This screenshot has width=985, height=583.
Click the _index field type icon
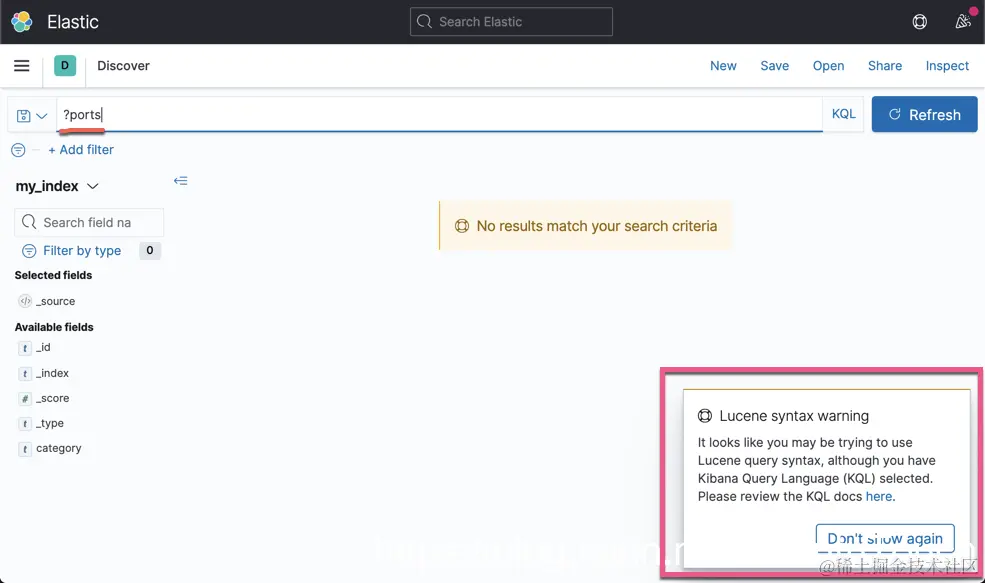click(24, 373)
